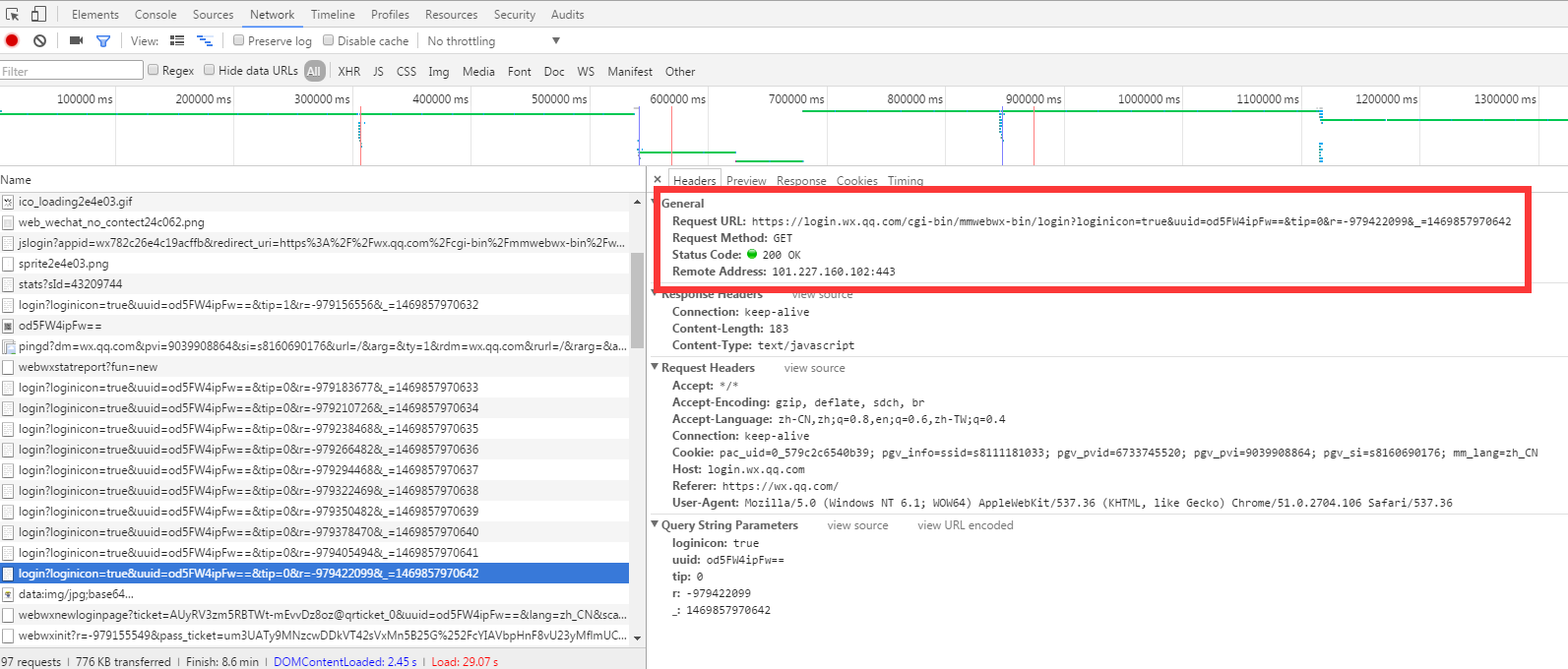Select login request ending 1469857970632
1568x669 pixels.
tap(314, 305)
